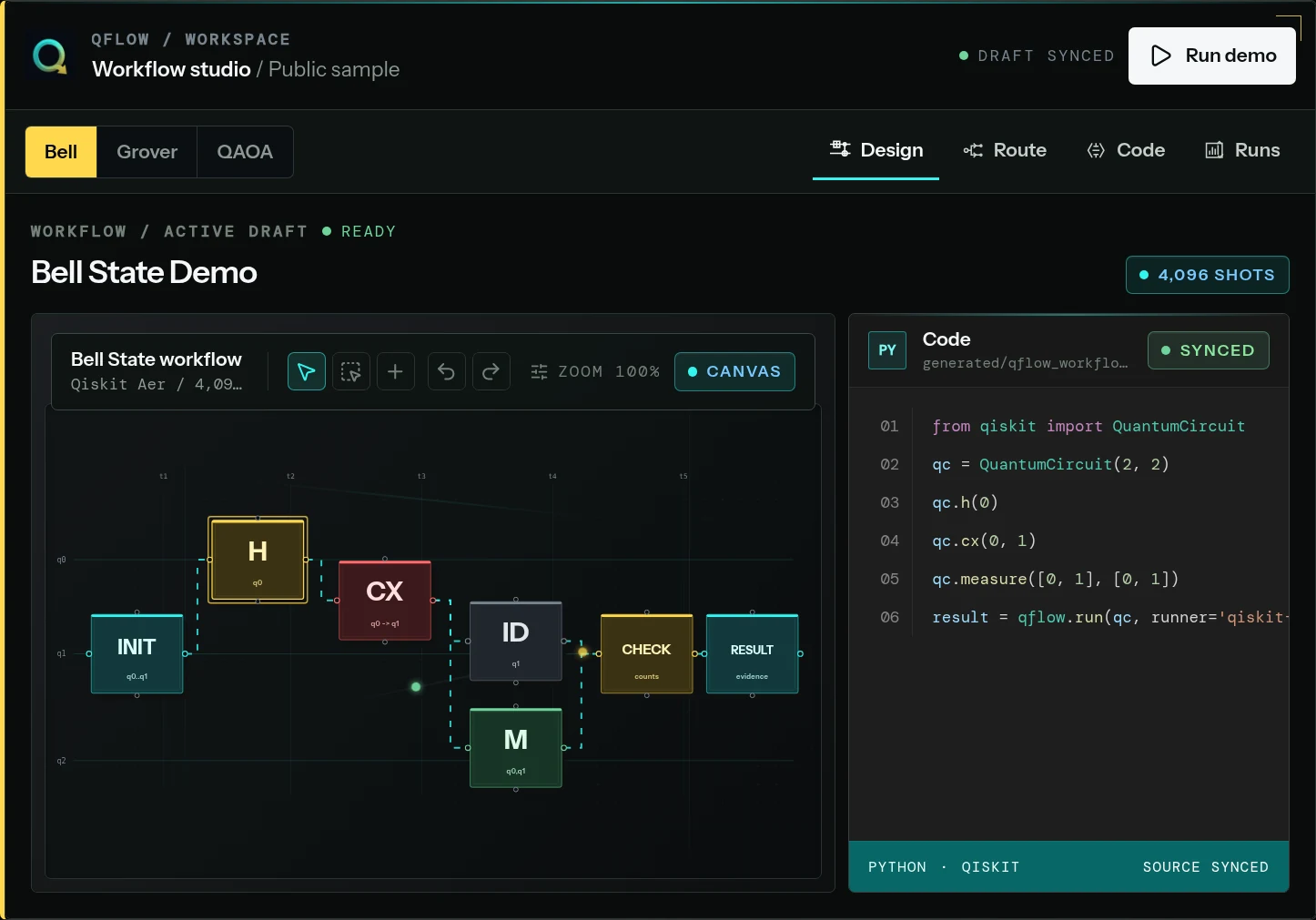Screen dimensions: 1316x920
Task: Click the play icon in Run demo
Action: 1161,56
